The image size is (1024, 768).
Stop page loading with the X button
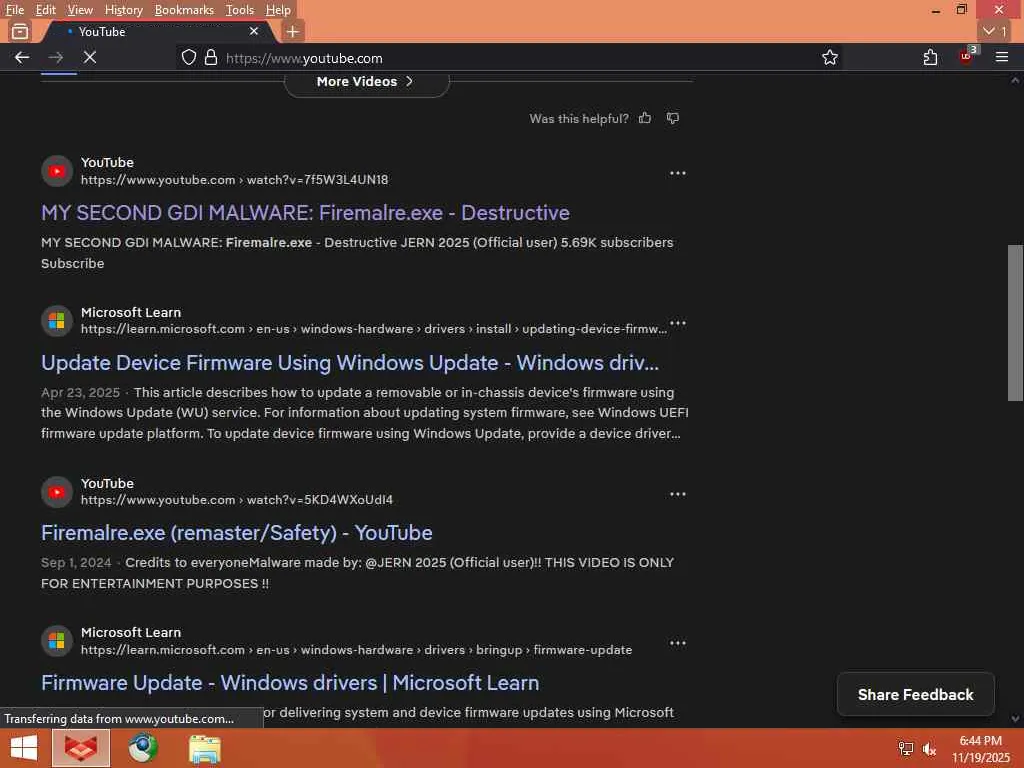point(90,57)
